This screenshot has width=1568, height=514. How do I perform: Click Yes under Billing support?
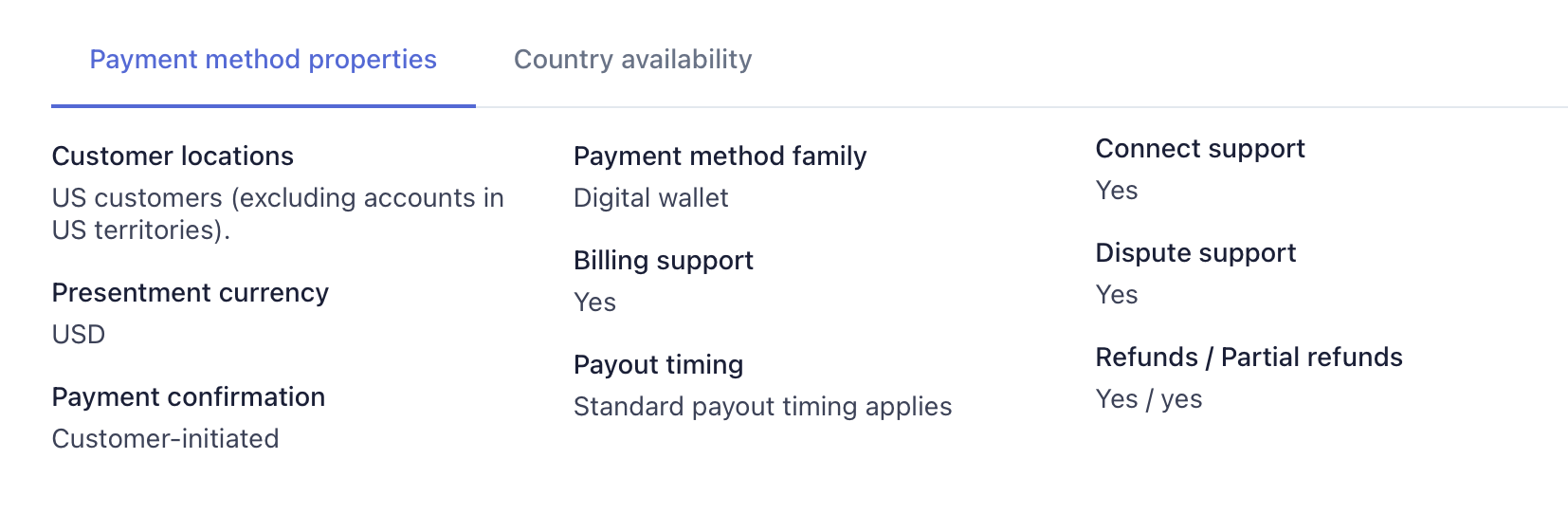tap(594, 303)
